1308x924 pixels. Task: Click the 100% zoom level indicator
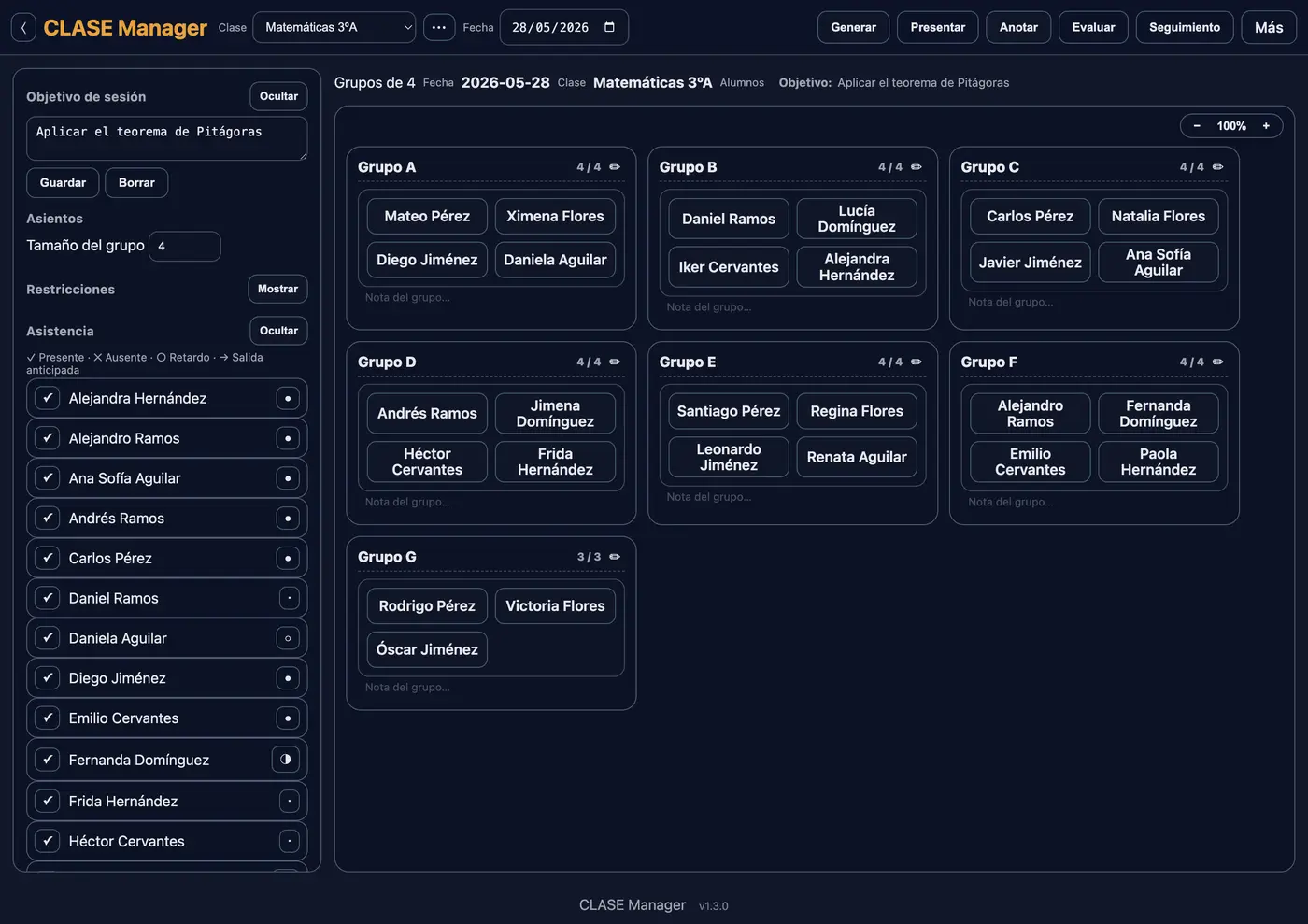[1231, 126]
